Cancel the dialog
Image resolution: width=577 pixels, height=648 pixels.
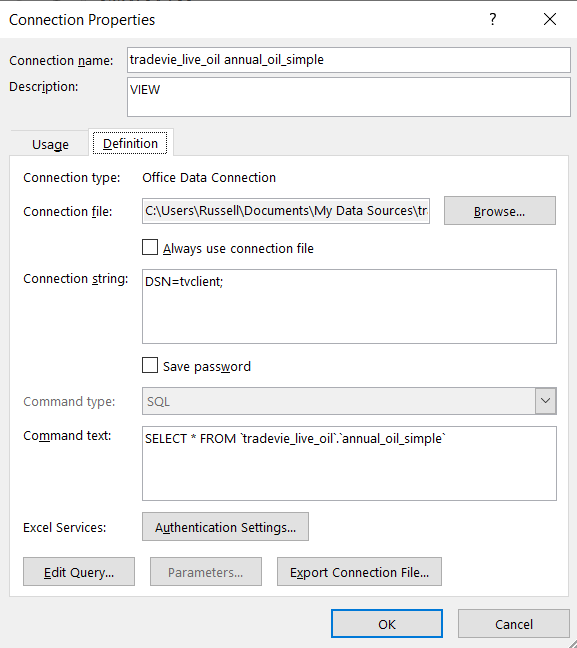click(514, 624)
